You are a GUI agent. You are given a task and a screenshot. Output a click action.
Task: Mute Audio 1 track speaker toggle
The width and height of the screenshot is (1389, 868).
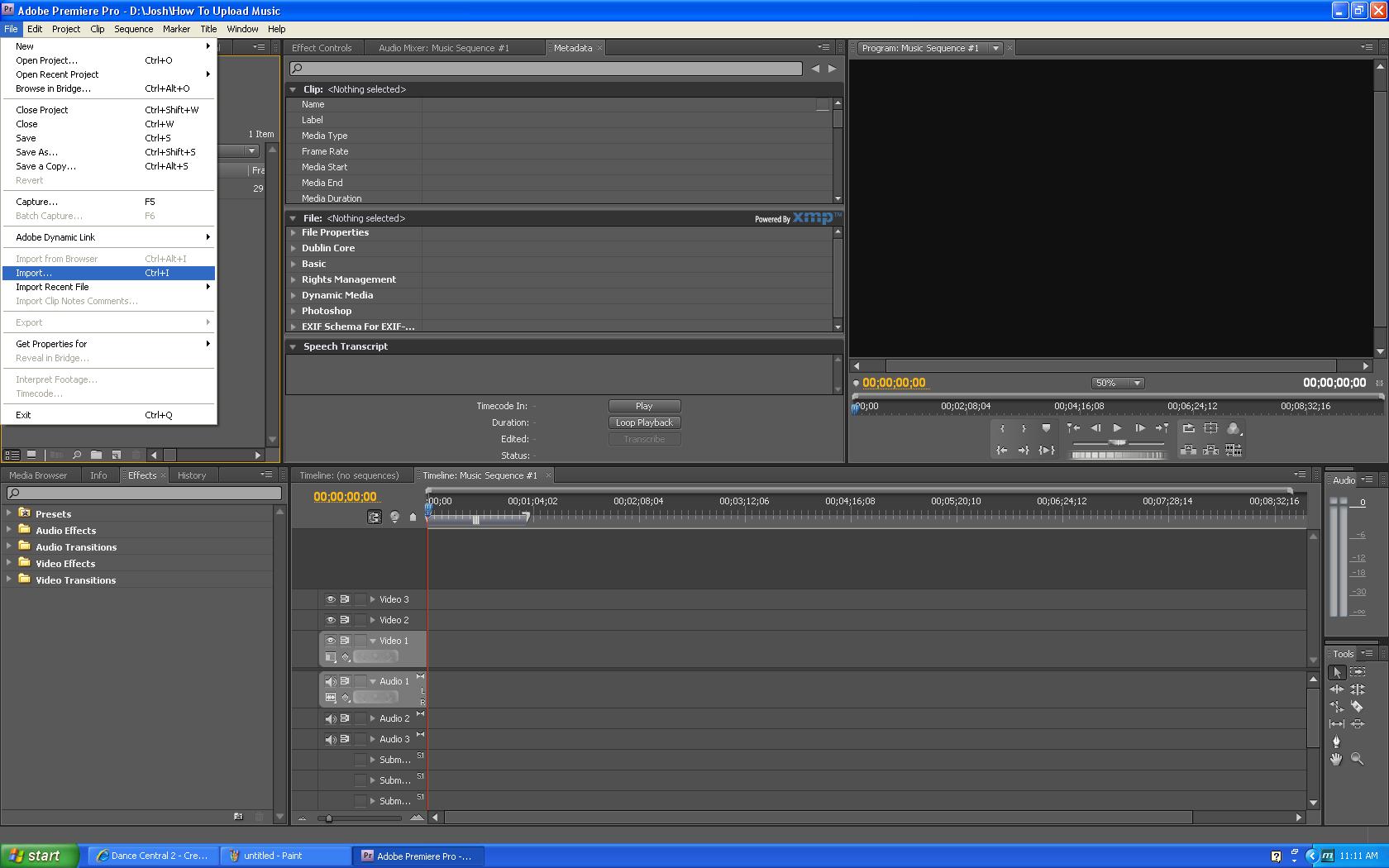331,681
